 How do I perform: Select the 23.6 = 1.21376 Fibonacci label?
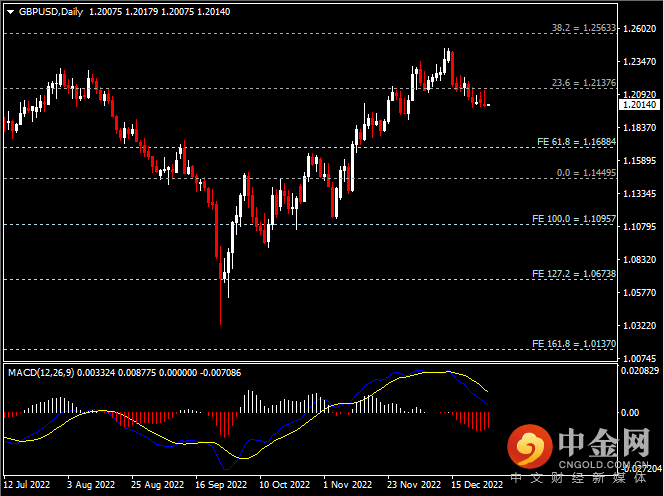tap(584, 83)
